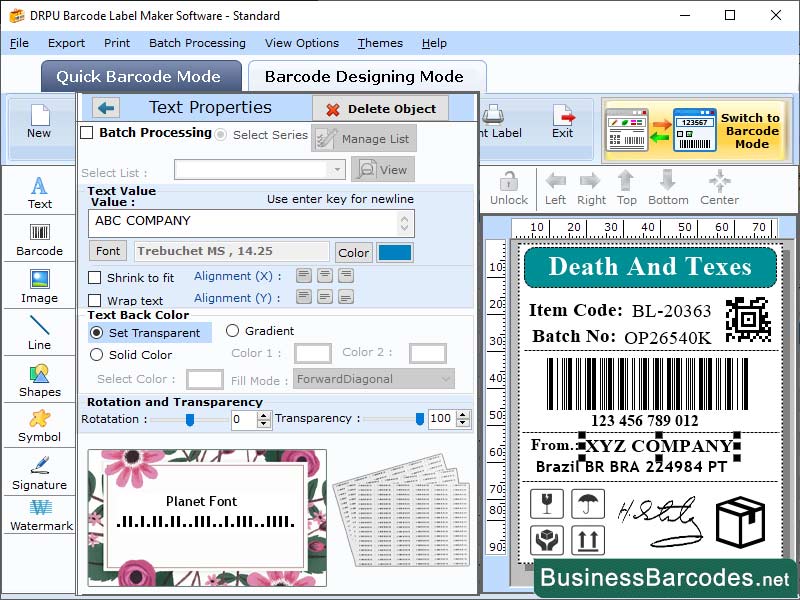This screenshot has height=600, width=800.
Task: Open the Batch Processing menu
Action: 197,43
